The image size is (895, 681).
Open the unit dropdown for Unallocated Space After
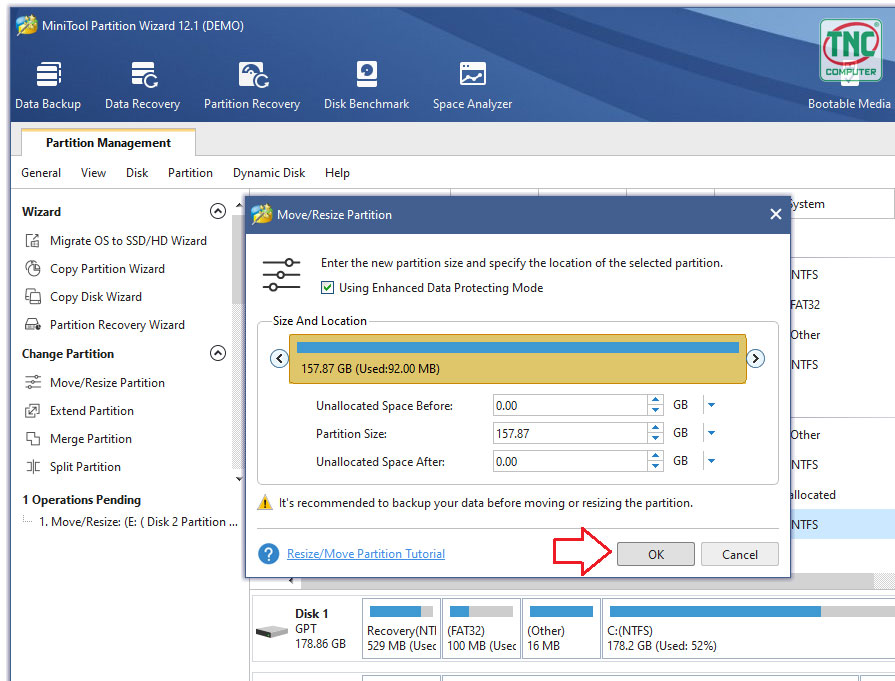click(x=711, y=461)
